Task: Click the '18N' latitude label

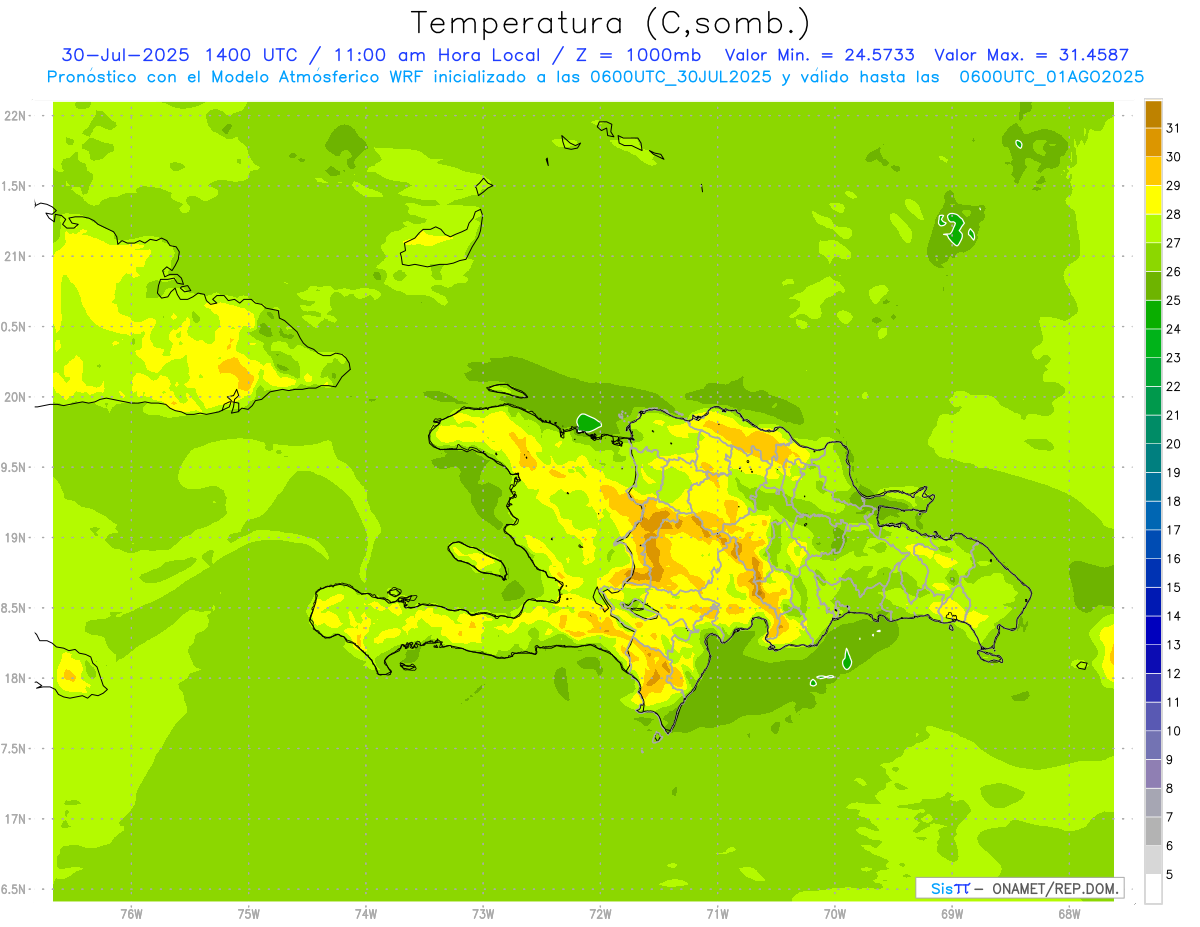Action: (16, 678)
